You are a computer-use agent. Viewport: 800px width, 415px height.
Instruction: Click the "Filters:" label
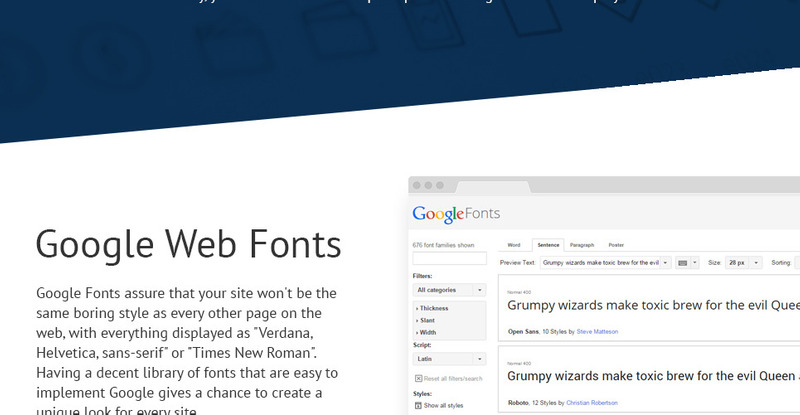[x=422, y=276]
